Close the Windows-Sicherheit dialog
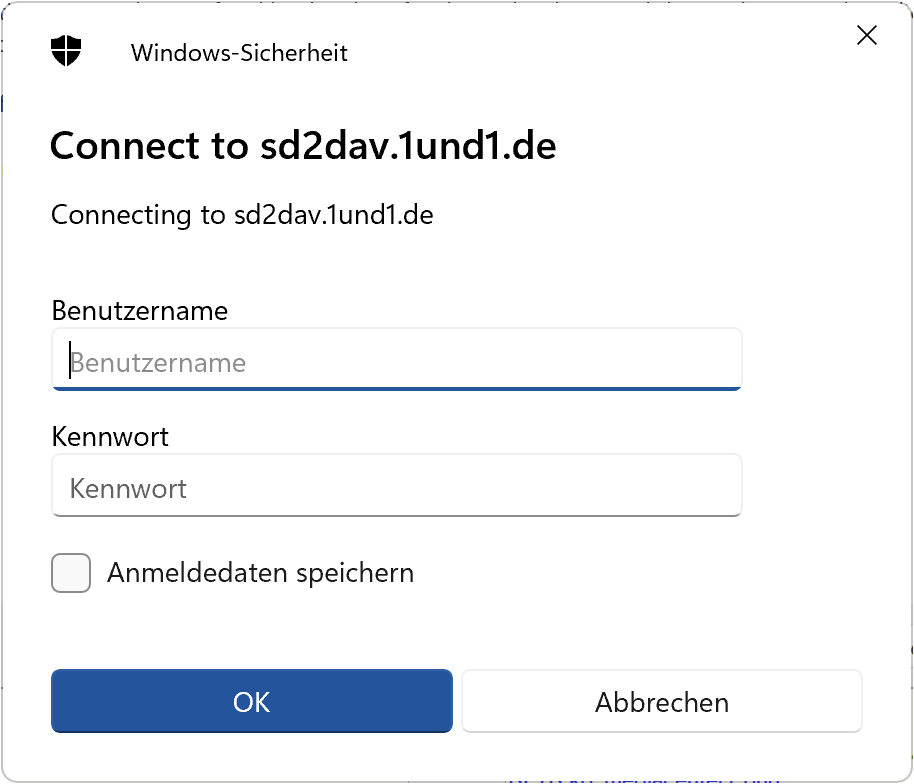The height and width of the screenshot is (784, 914). pyautogui.click(x=866, y=35)
